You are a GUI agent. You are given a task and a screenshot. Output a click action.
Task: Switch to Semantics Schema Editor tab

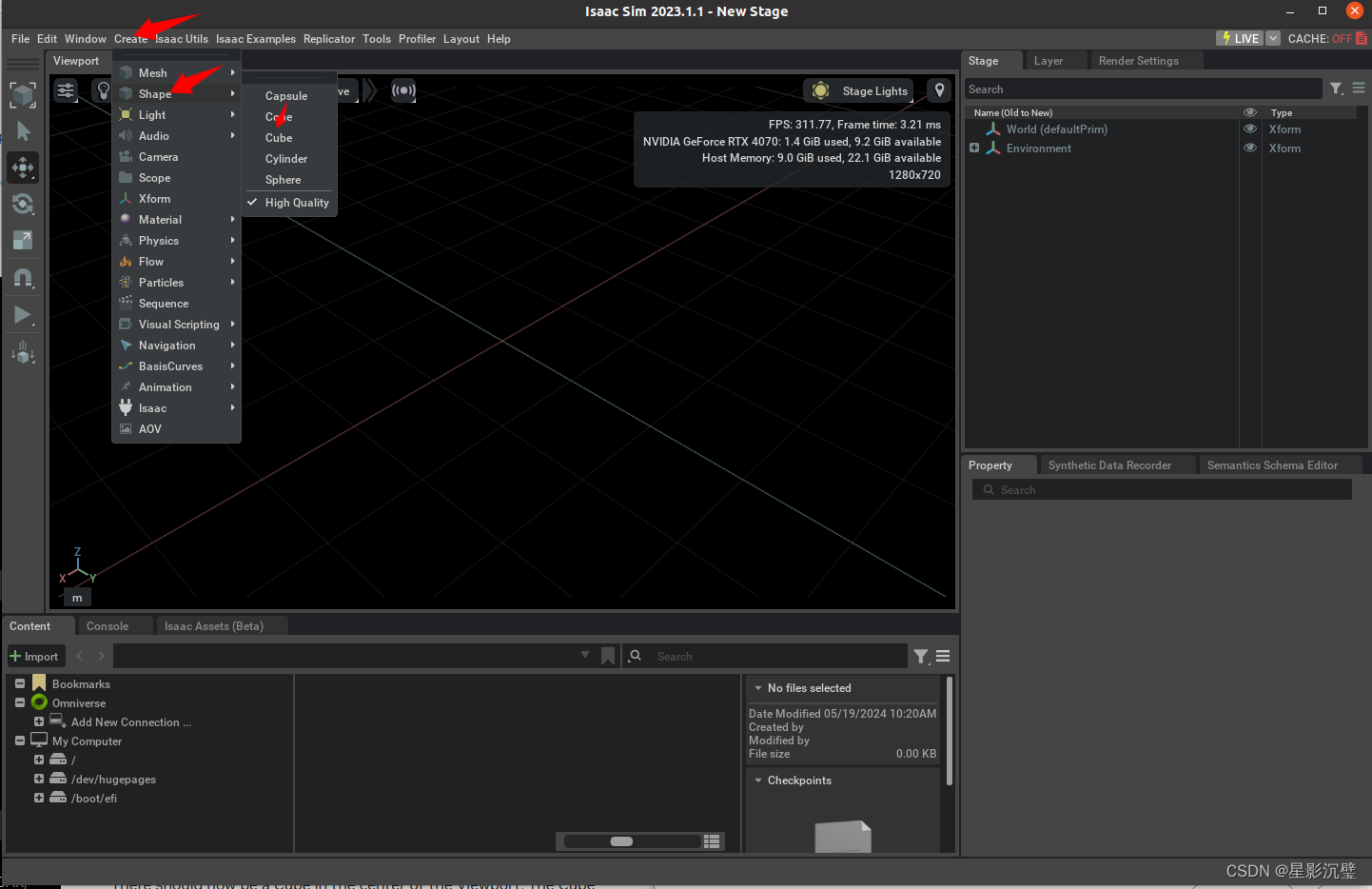pos(1272,465)
